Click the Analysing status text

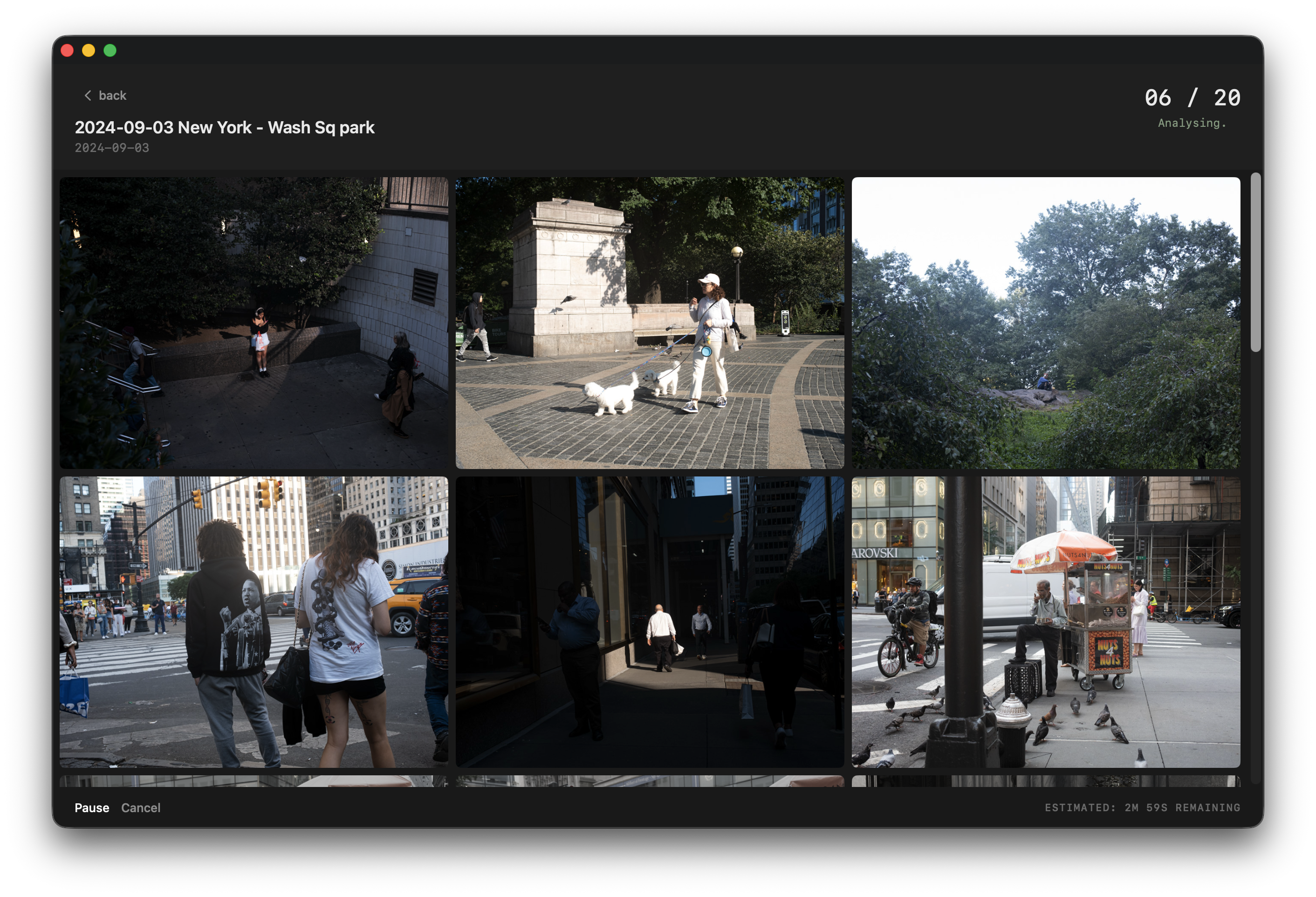[1192, 123]
